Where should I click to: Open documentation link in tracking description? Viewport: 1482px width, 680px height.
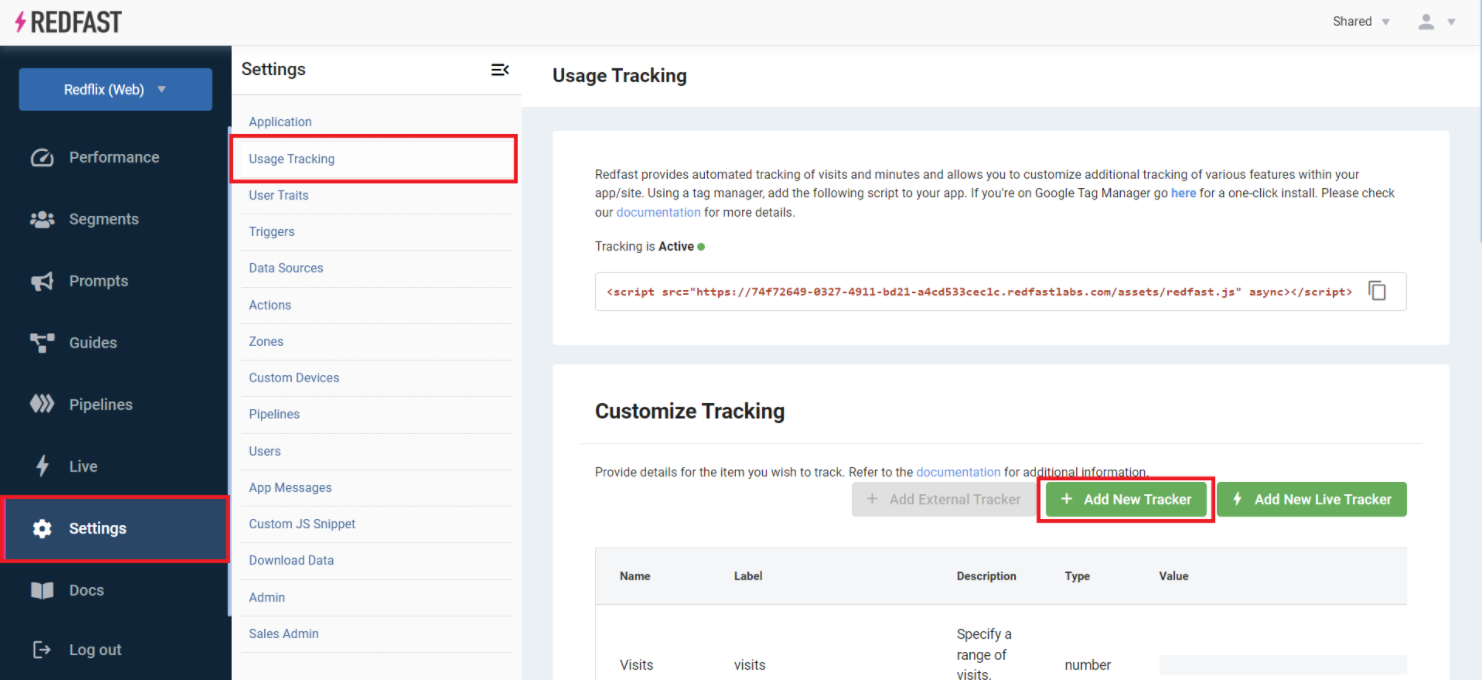[658, 212]
